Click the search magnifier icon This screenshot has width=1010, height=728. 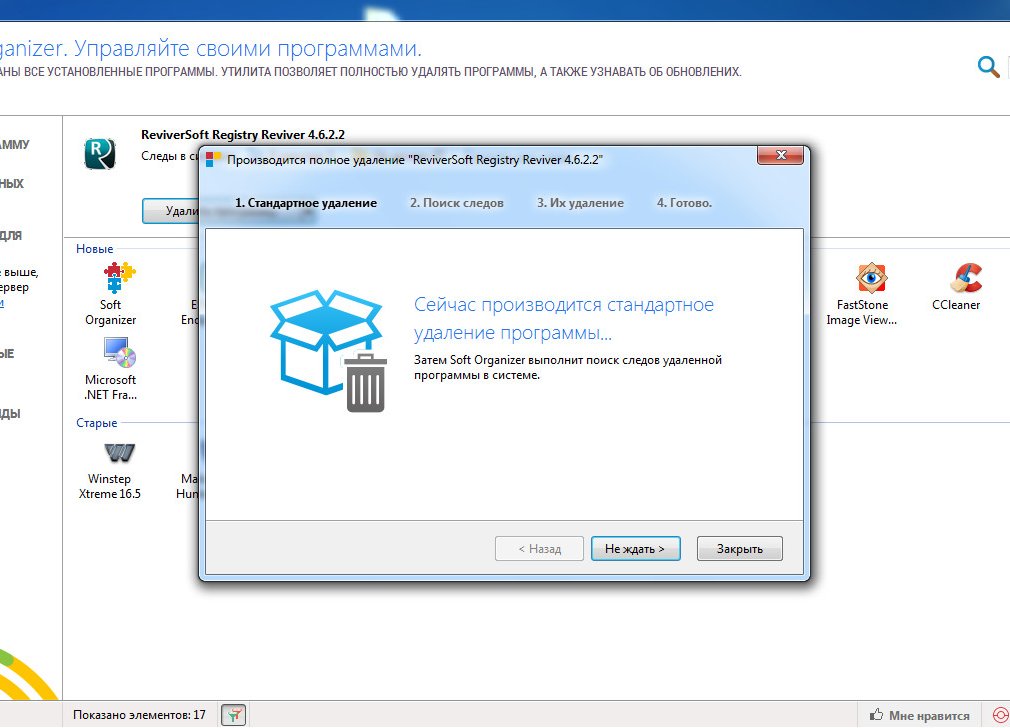click(x=988, y=66)
